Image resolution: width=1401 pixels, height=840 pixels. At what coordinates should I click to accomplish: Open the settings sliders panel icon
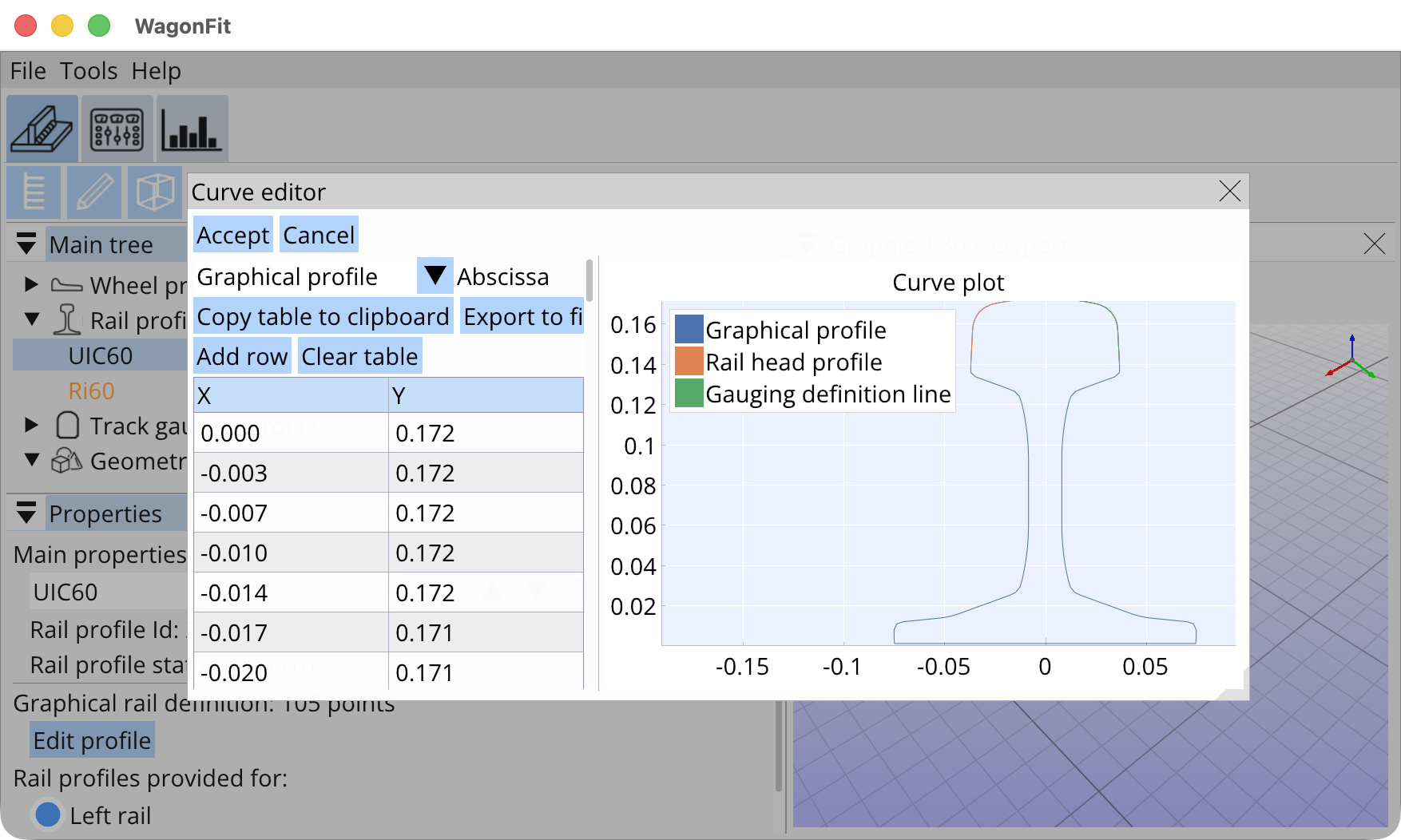click(x=117, y=129)
